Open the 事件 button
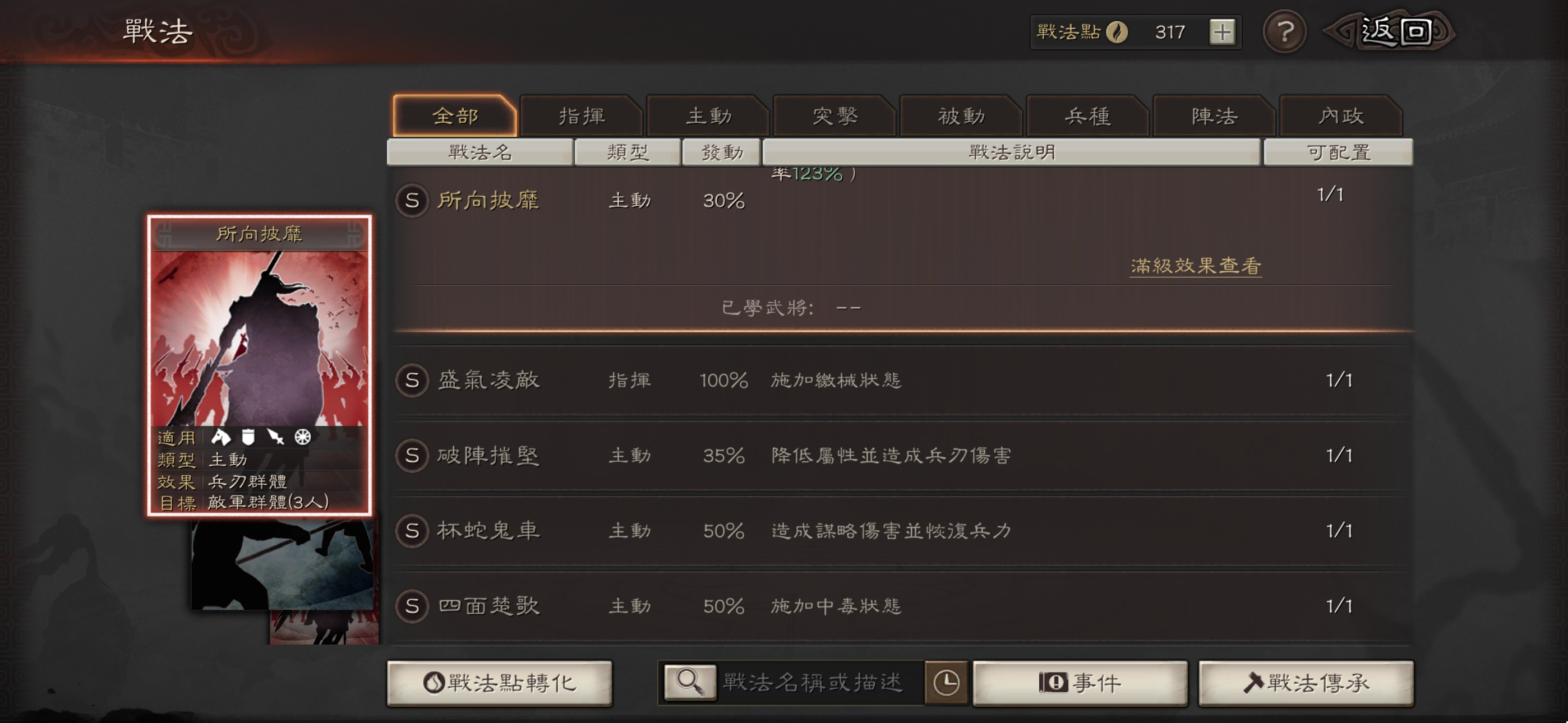The height and width of the screenshot is (723, 1568). (1081, 683)
